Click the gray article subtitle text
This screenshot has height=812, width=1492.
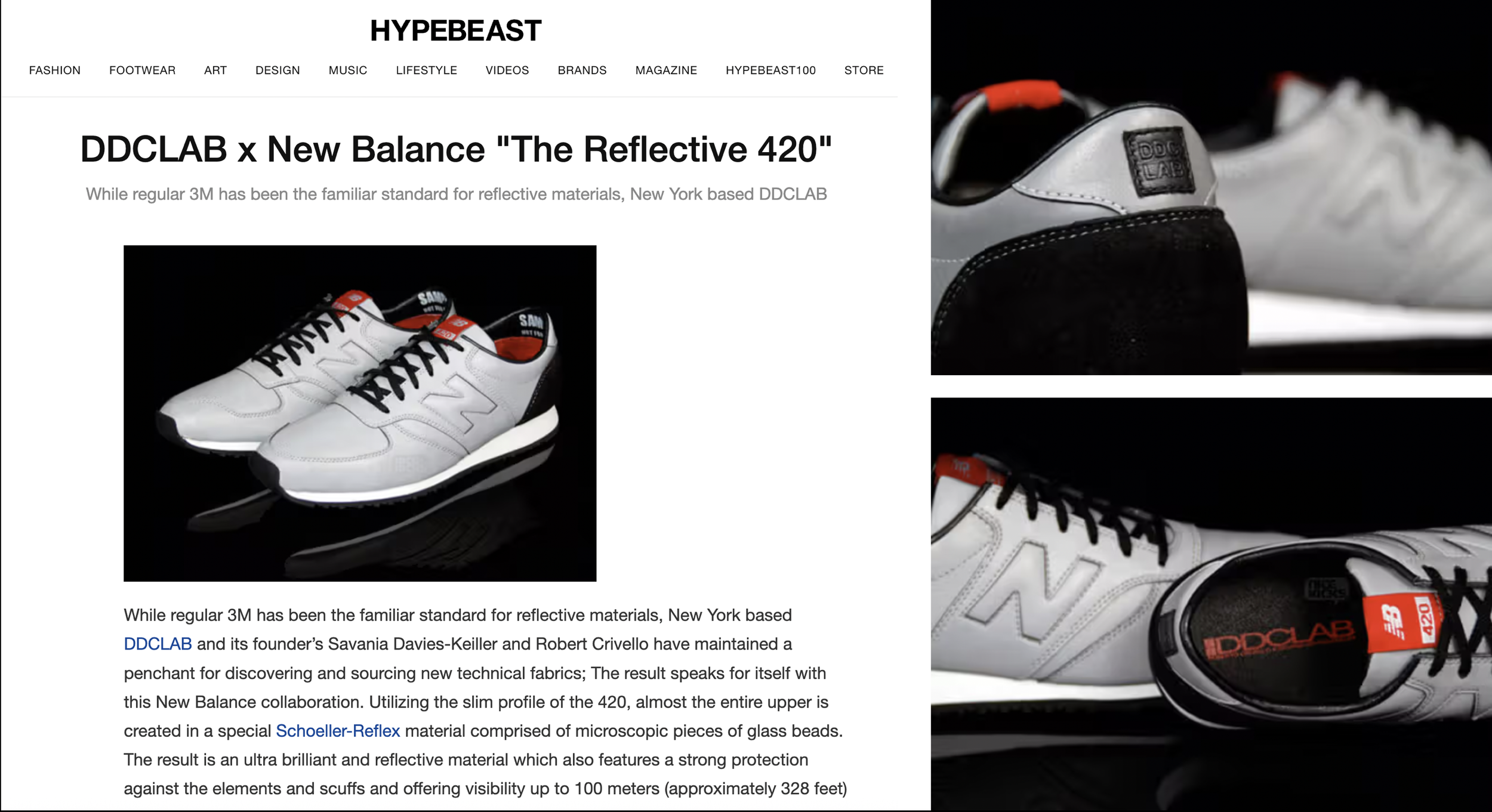[456, 194]
